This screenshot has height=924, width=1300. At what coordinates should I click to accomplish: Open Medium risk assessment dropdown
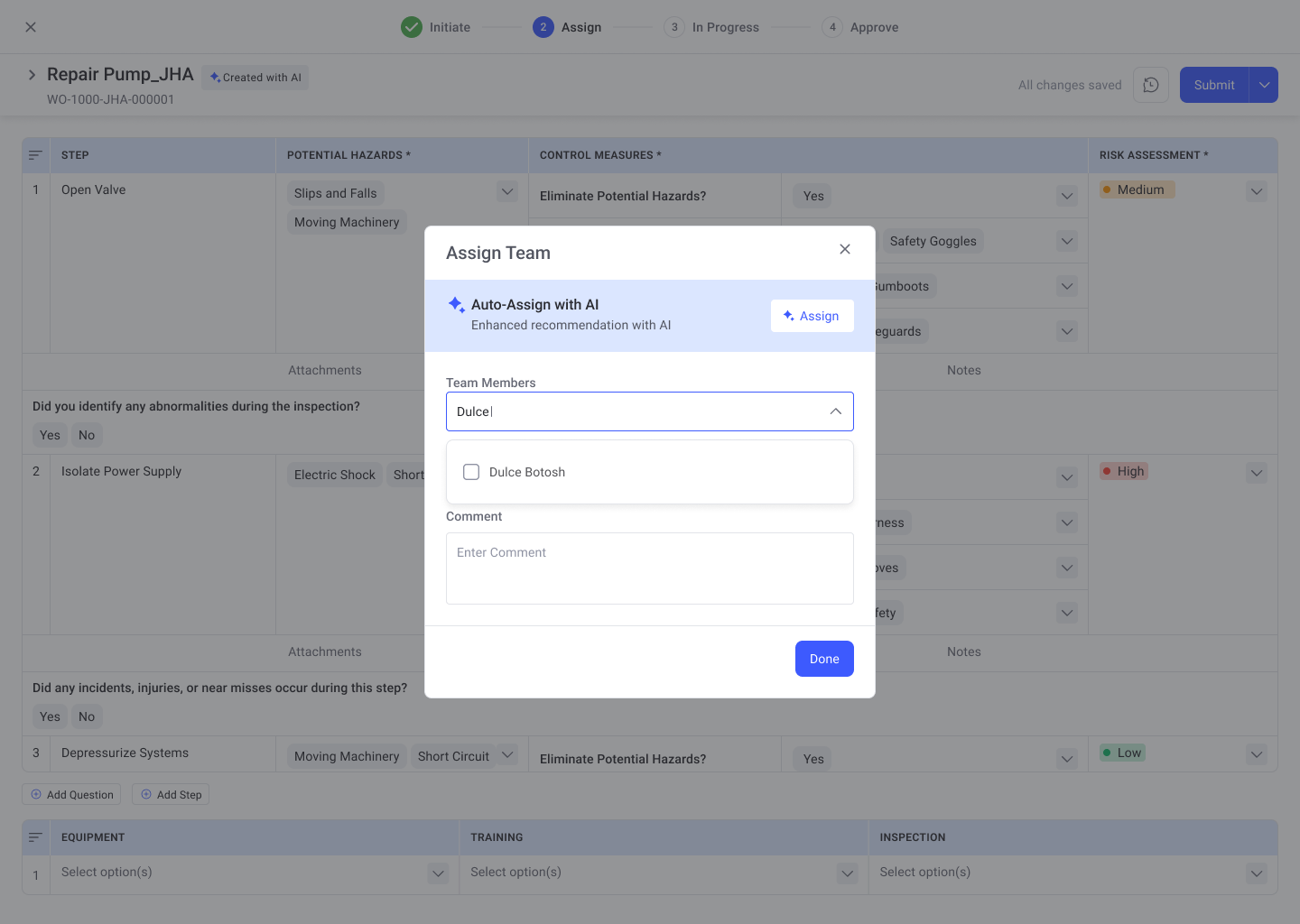coord(1257,191)
